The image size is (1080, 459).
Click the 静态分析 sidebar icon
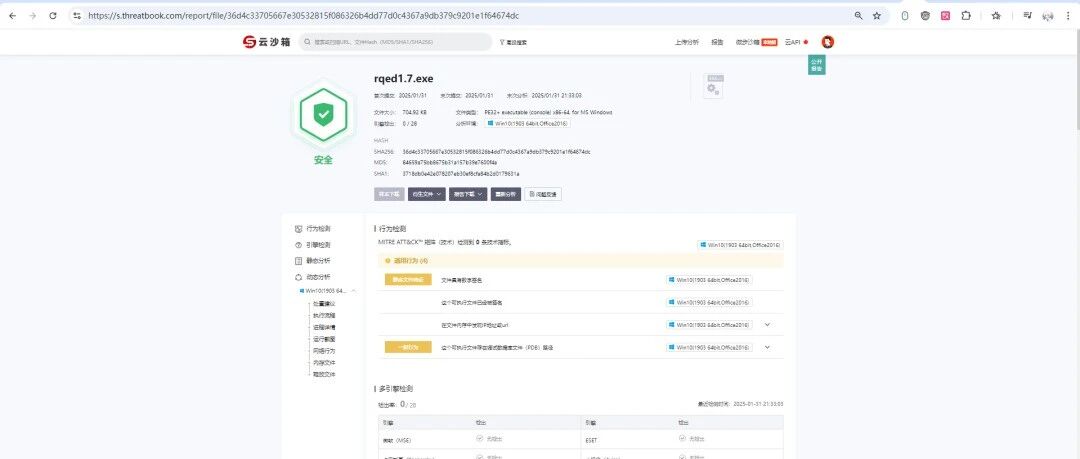tap(298, 261)
